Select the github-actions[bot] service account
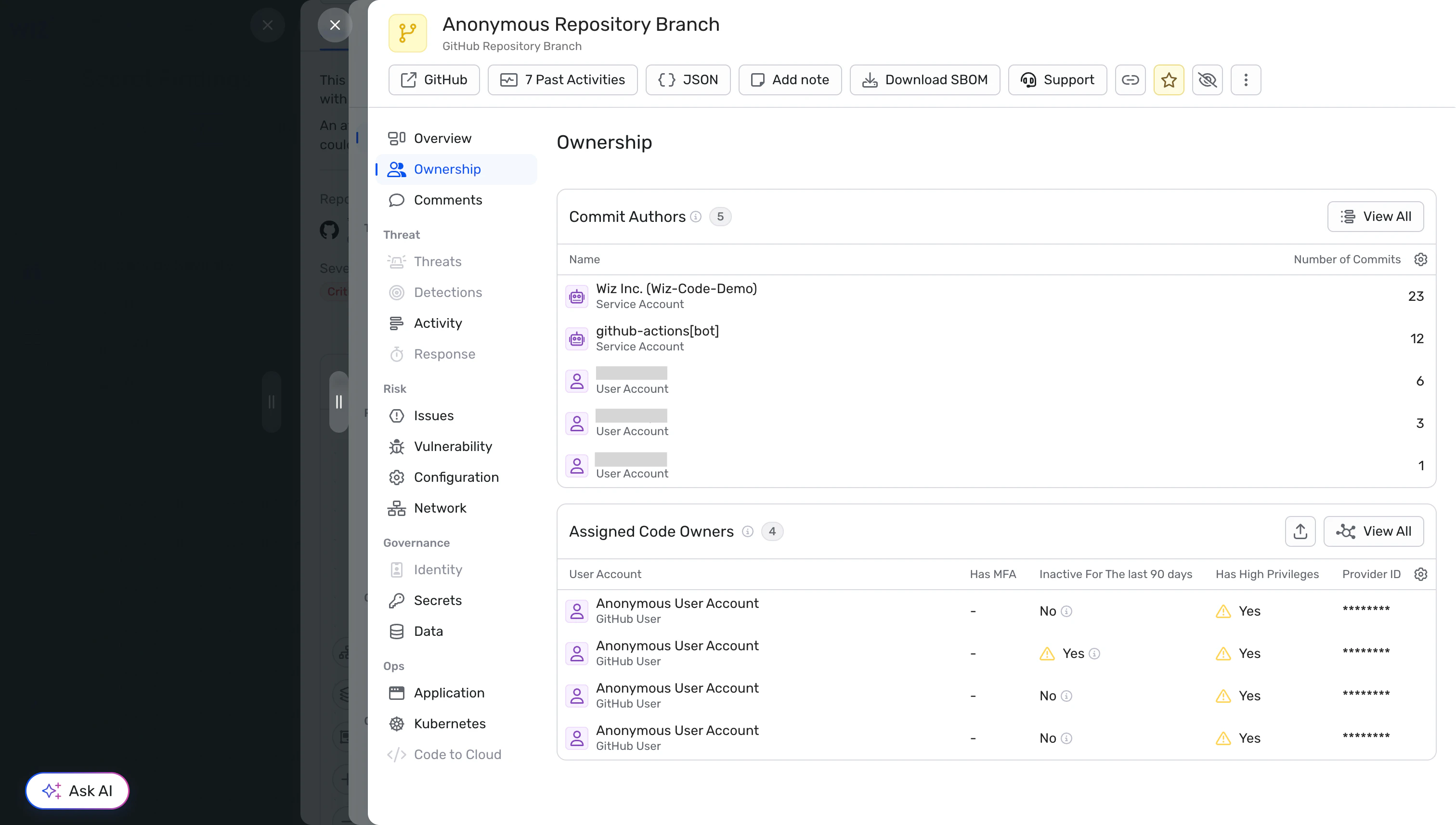 coord(996,339)
